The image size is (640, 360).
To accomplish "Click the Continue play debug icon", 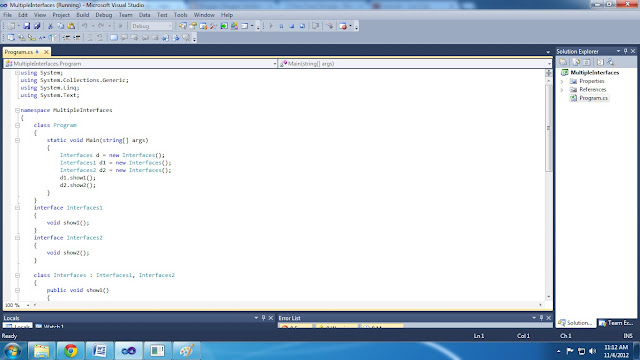I will pos(271,26).
